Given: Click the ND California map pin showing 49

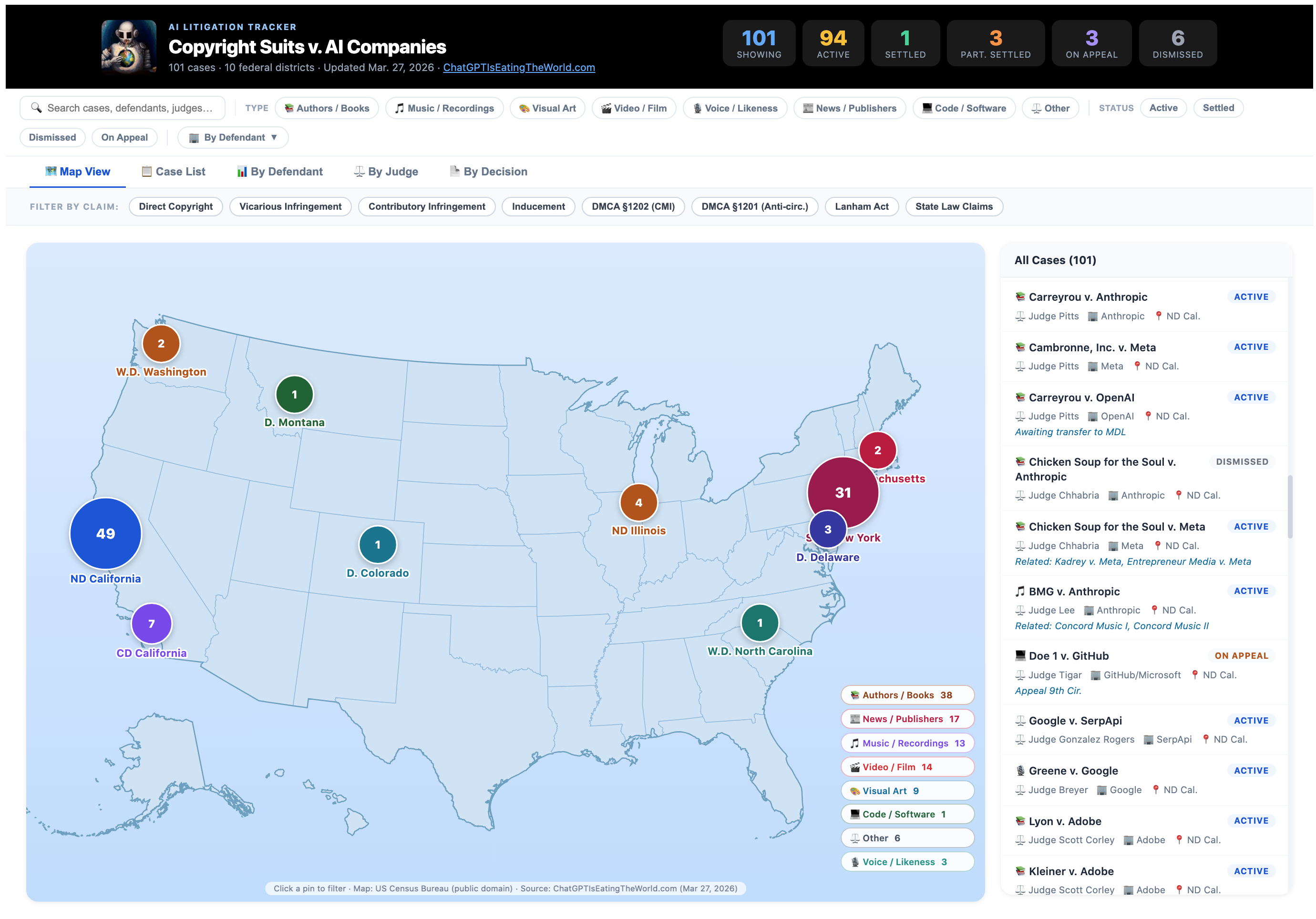Looking at the screenshot, I should tap(105, 533).
